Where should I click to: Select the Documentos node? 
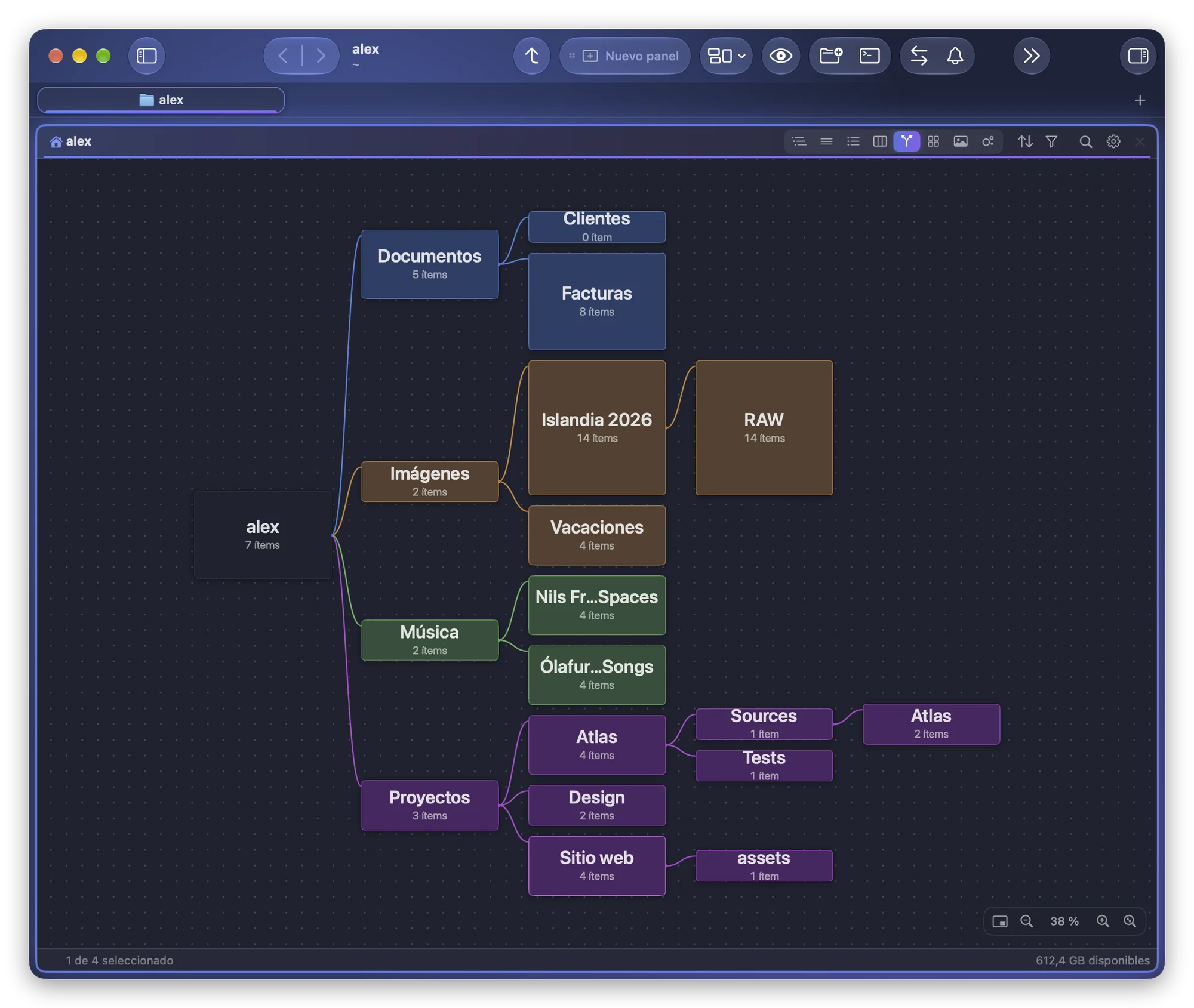pos(429,264)
